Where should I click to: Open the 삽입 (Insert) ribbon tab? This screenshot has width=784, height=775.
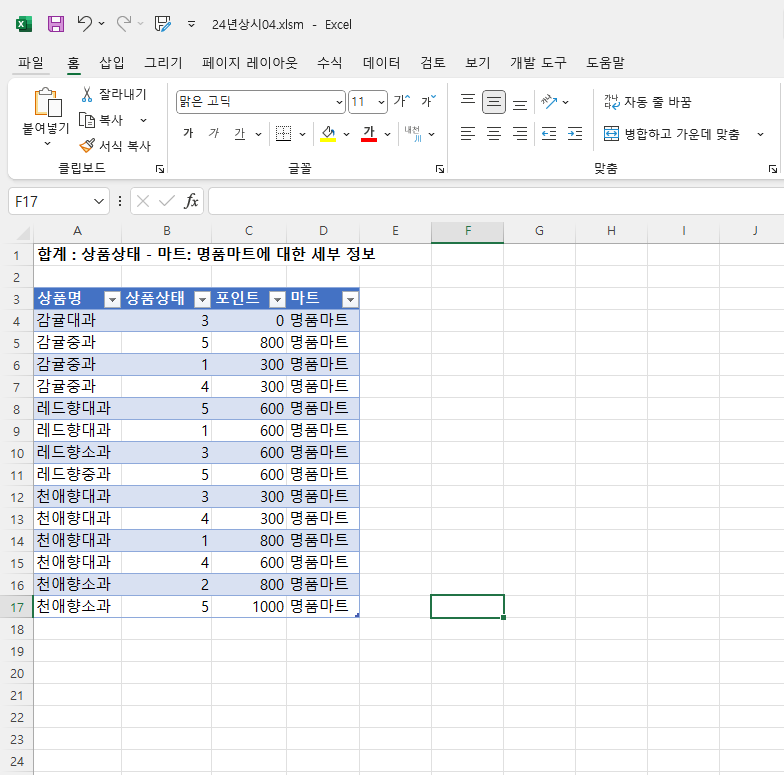pyautogui.click(x=112, y=63)
